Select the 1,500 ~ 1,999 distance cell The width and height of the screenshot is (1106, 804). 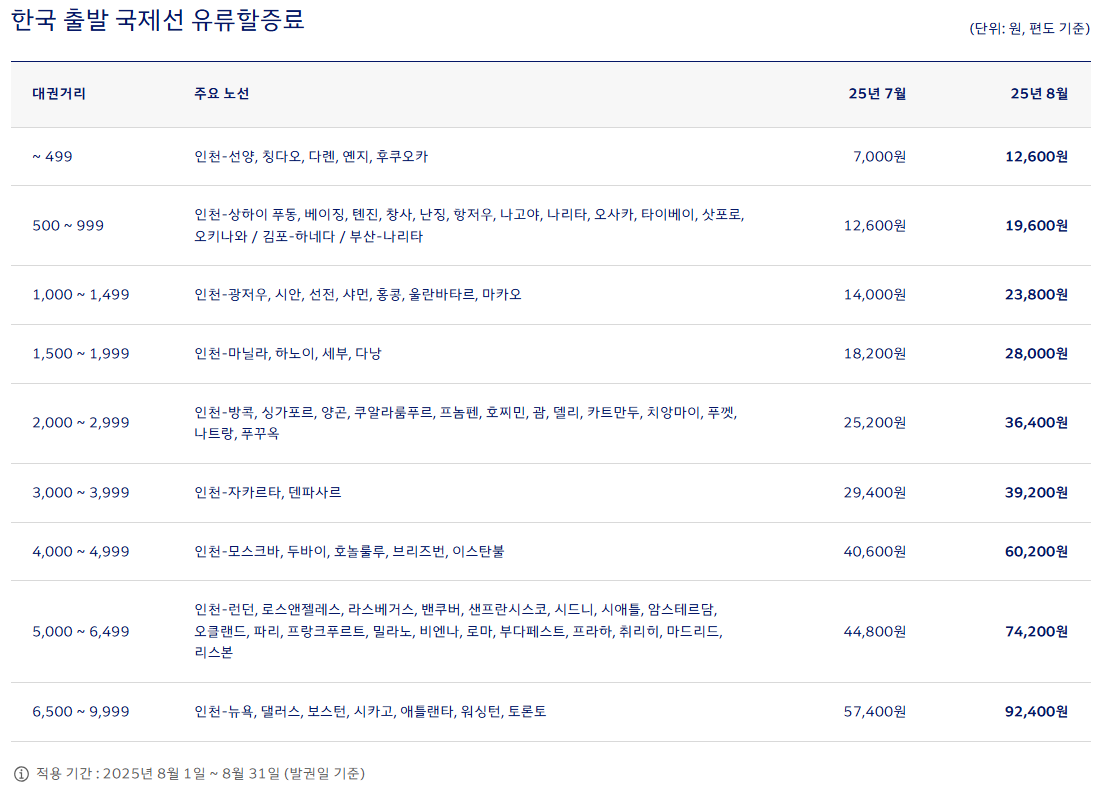pyautogui.click(x=81, y=354)
